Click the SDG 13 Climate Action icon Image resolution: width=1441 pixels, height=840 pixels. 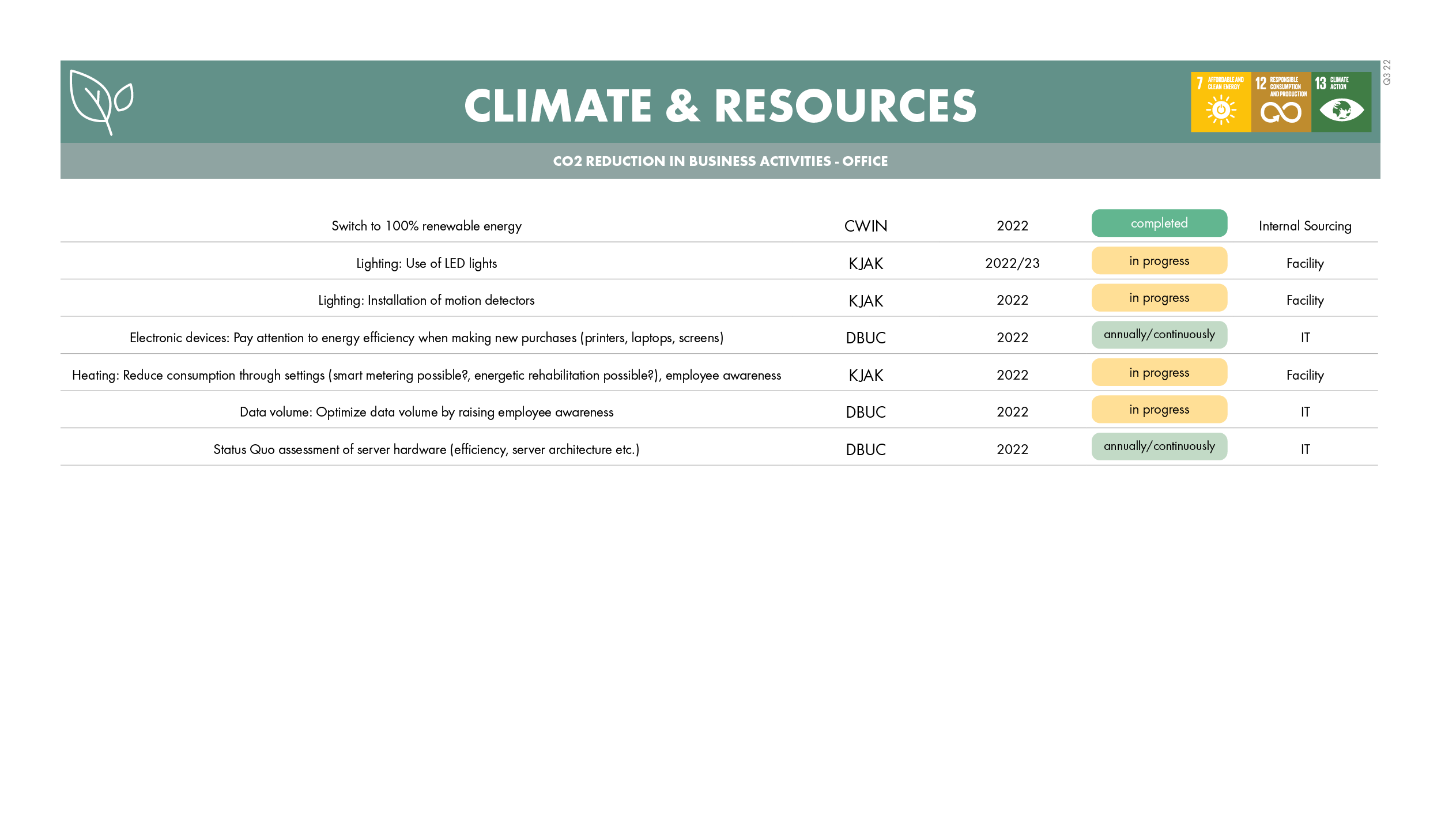(1341, 102)
